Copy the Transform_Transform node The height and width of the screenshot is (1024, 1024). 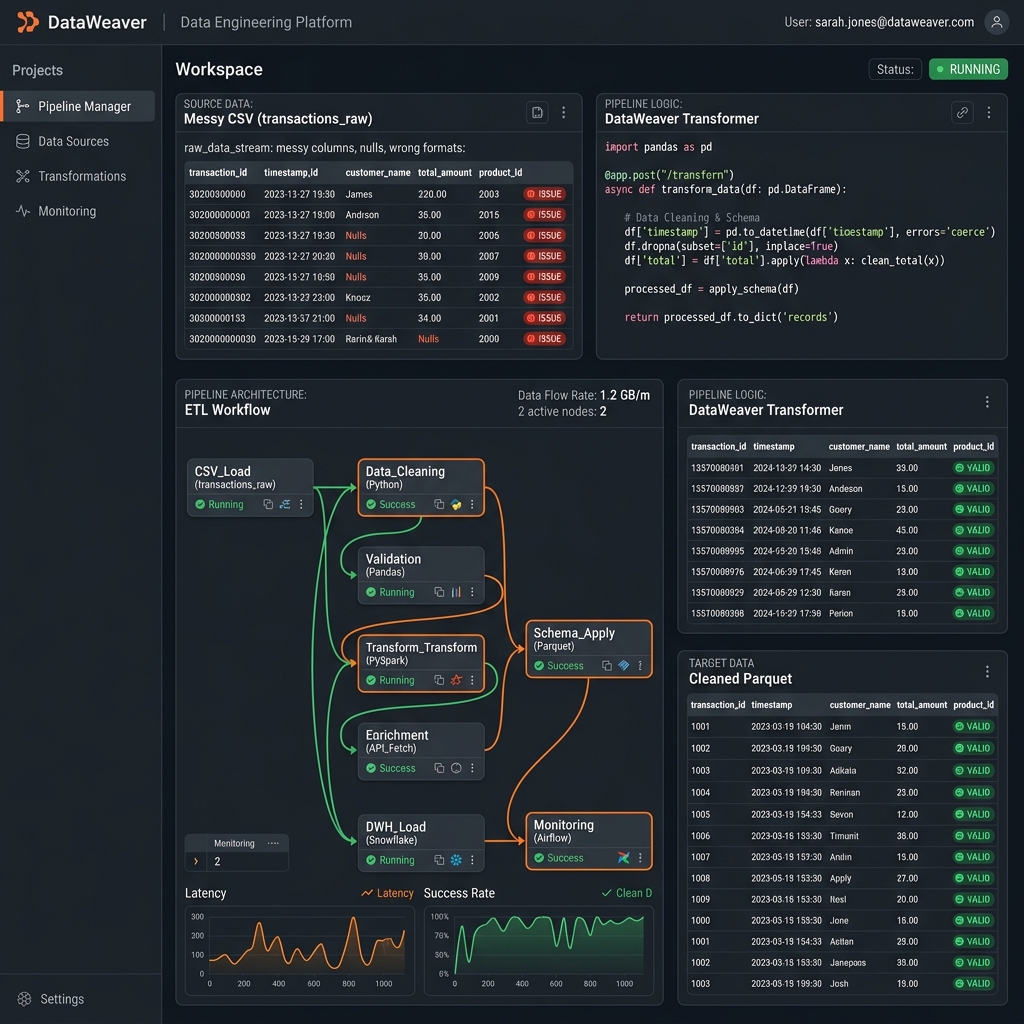coord(439,680)
